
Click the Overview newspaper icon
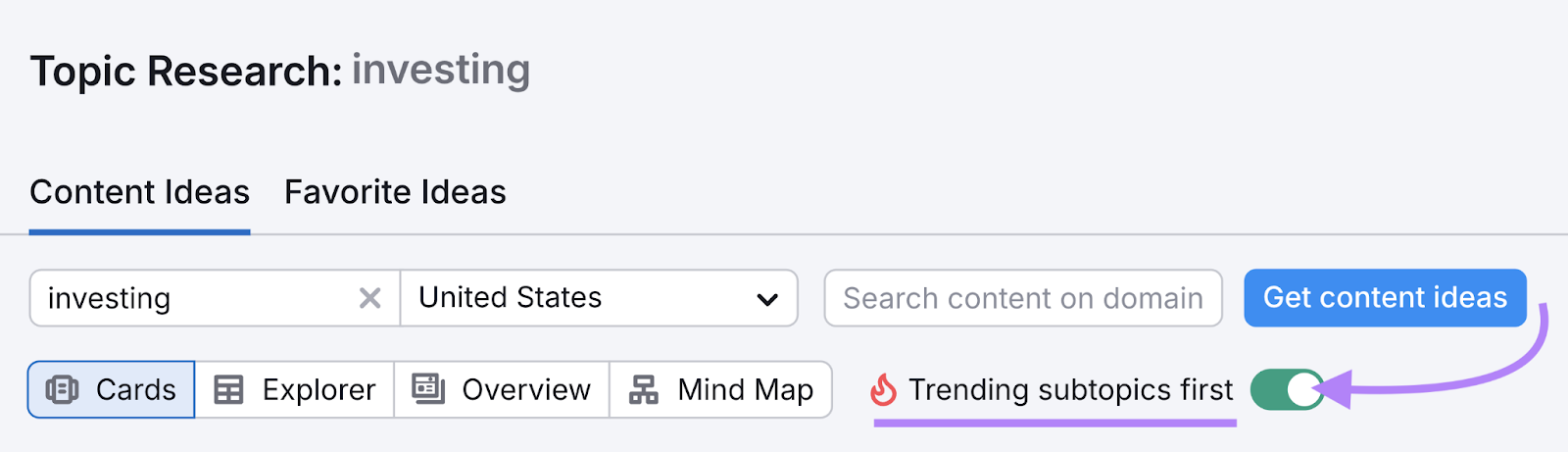click(x=428, y=389)
